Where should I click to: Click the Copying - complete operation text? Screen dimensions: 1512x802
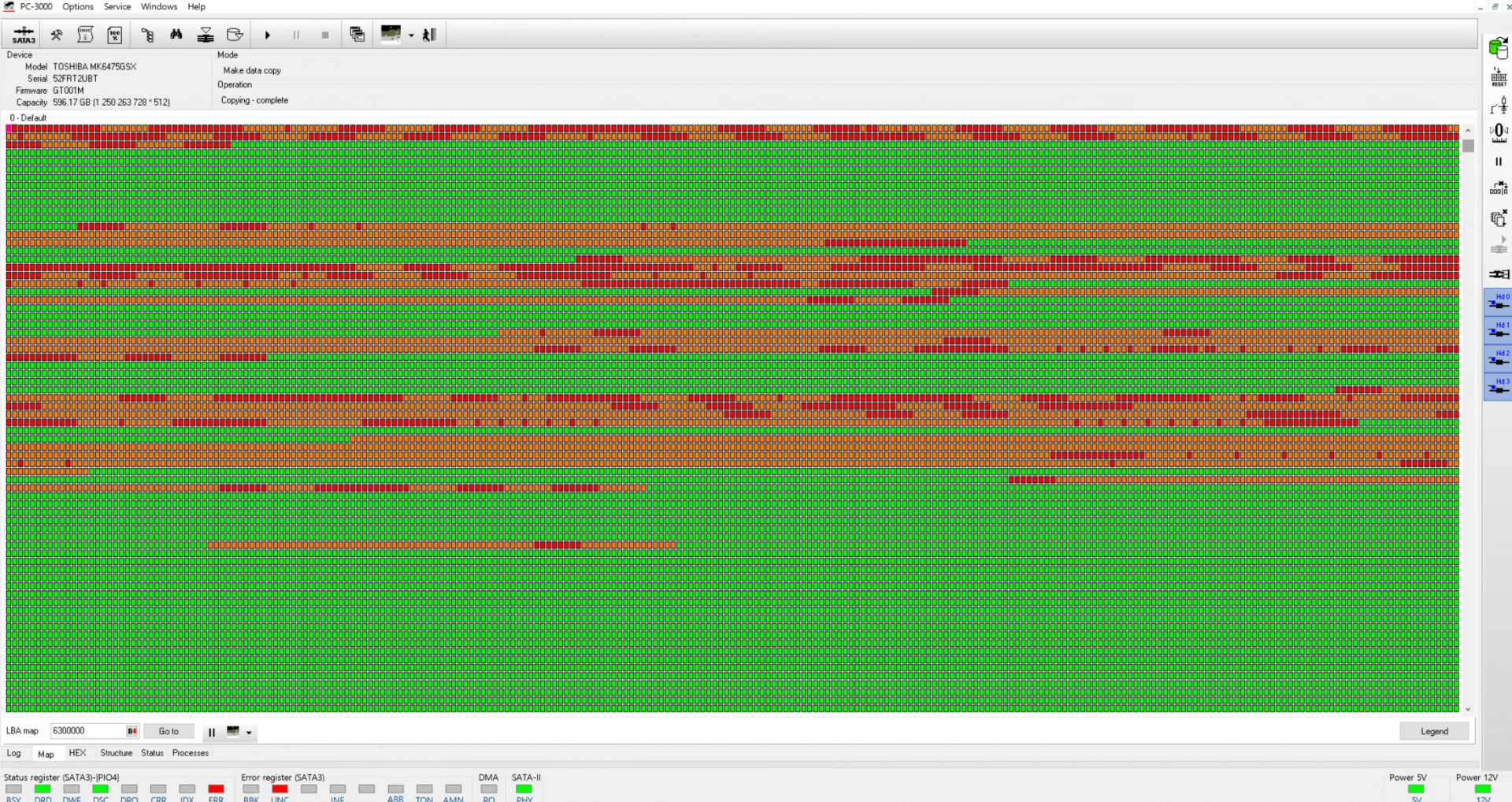254,101
